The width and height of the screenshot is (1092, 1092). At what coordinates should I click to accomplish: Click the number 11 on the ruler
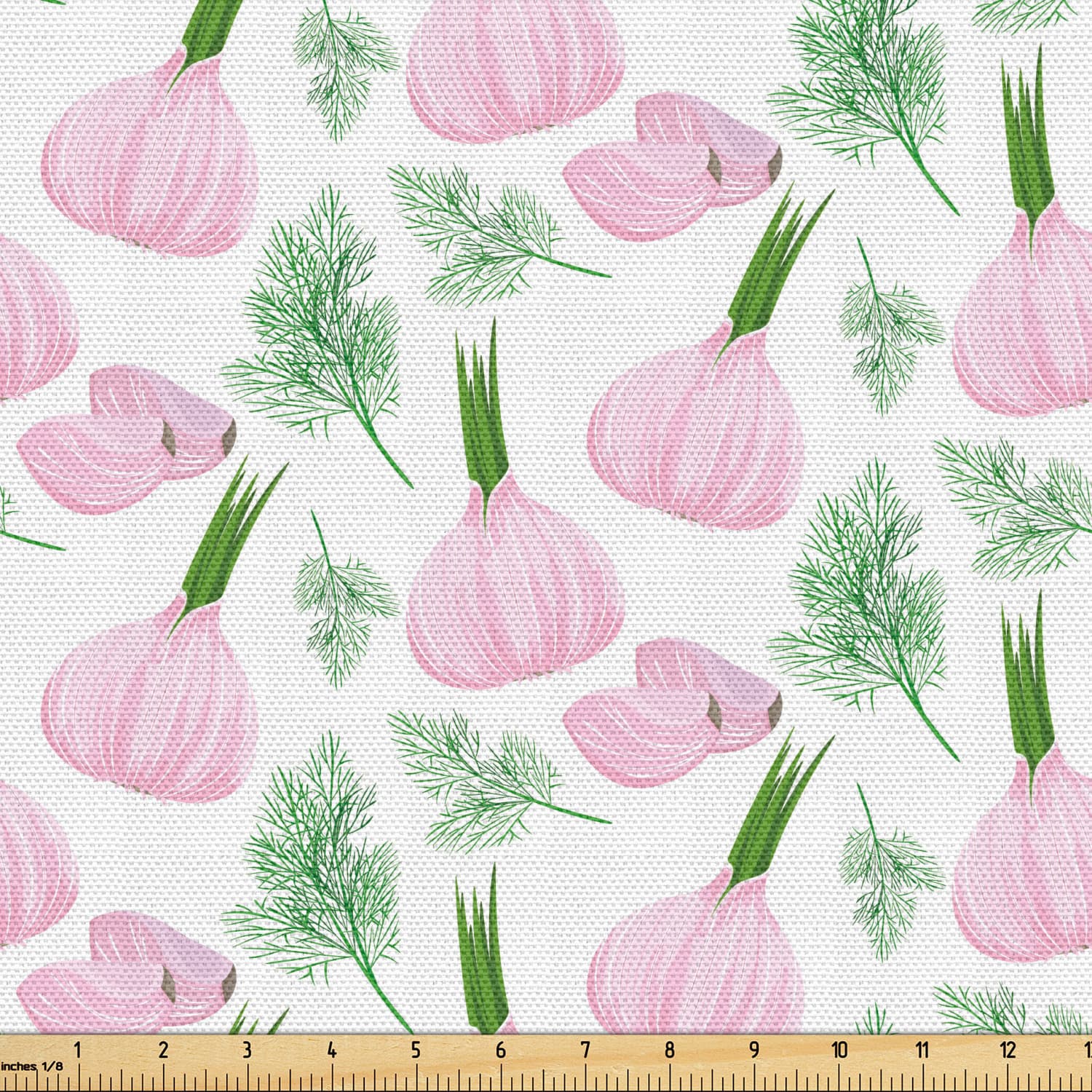coord(922,1050)
